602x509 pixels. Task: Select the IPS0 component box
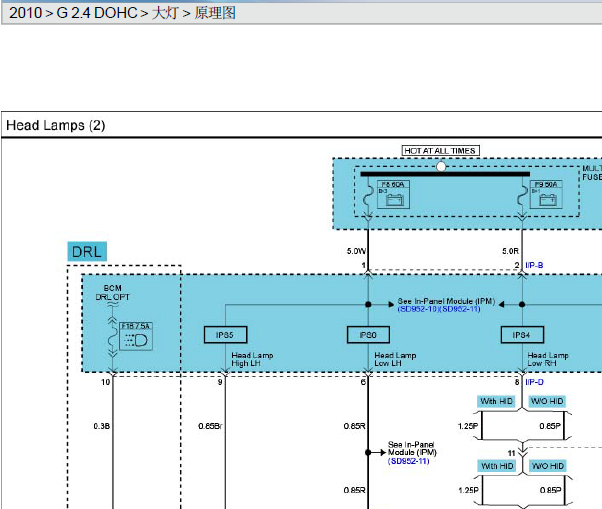point(368,335)
